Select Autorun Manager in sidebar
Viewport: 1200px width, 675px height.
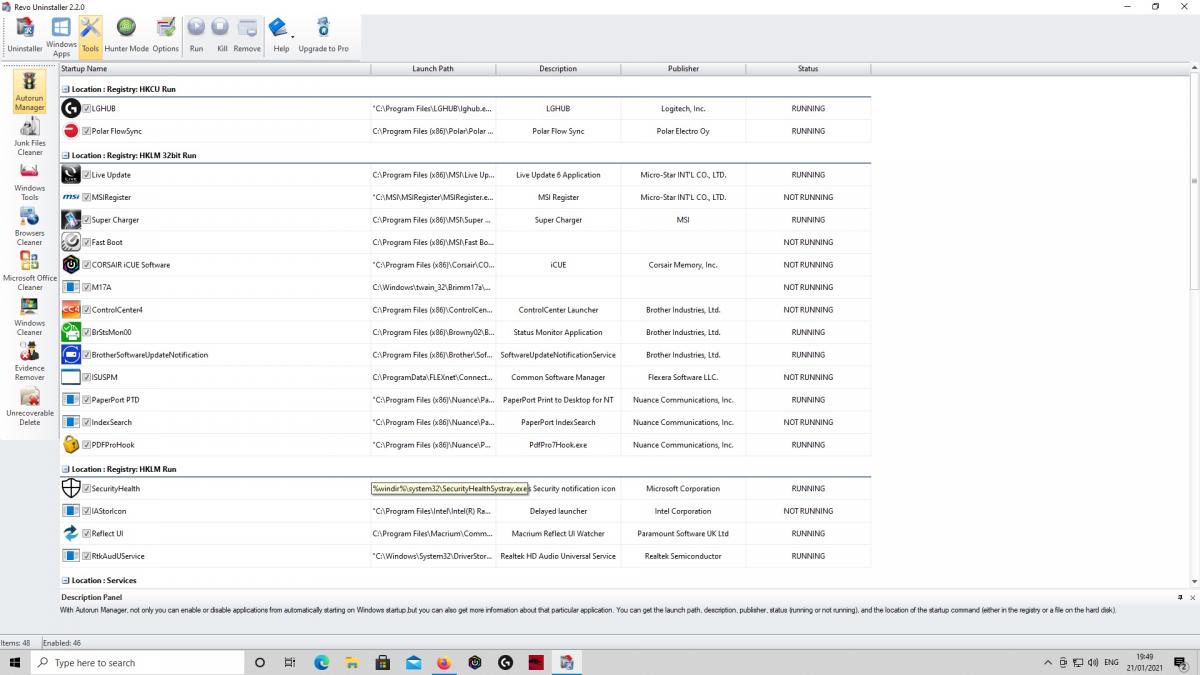[x=30, y=90]
